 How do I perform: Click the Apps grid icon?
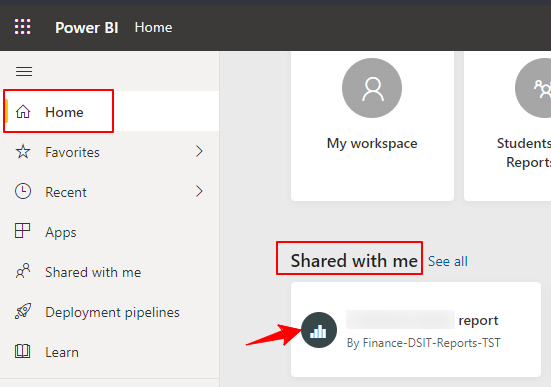22,231
